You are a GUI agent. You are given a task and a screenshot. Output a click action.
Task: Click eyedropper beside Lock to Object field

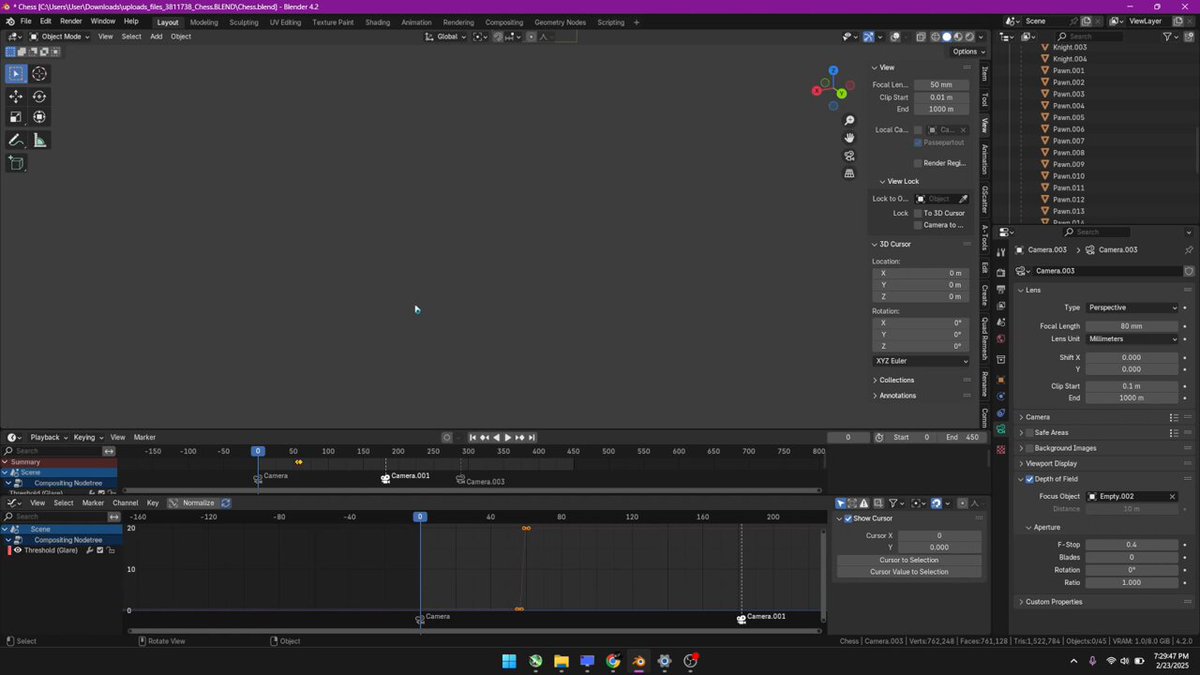[963, 199]
